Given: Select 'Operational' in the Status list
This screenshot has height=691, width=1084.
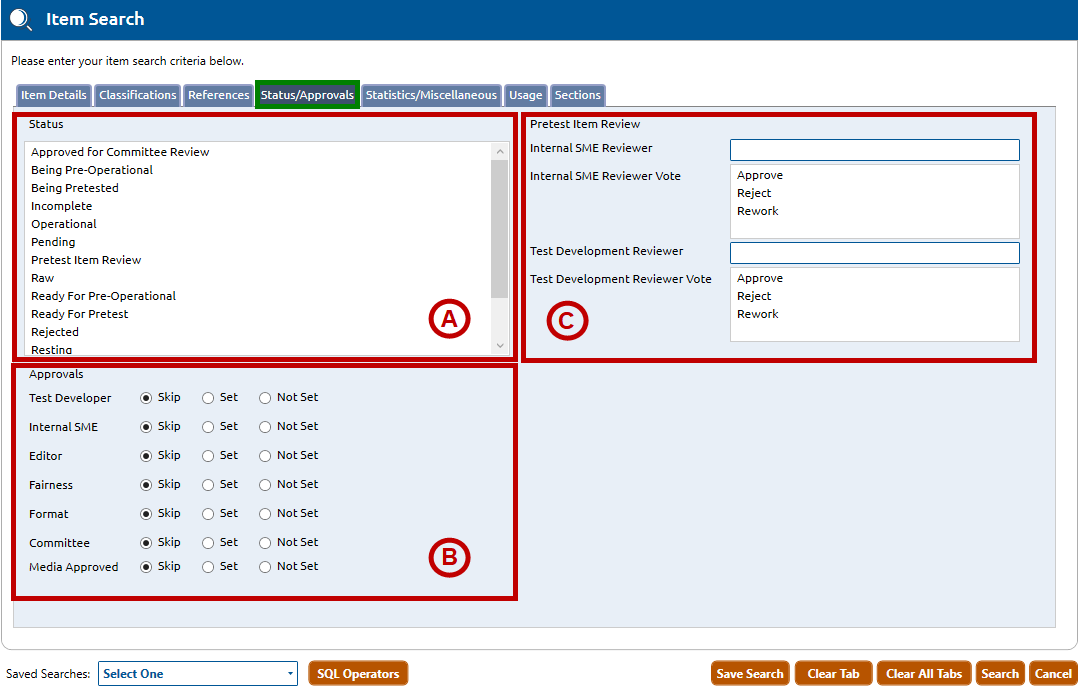Looking at the screenshot, I should point(64,224).
